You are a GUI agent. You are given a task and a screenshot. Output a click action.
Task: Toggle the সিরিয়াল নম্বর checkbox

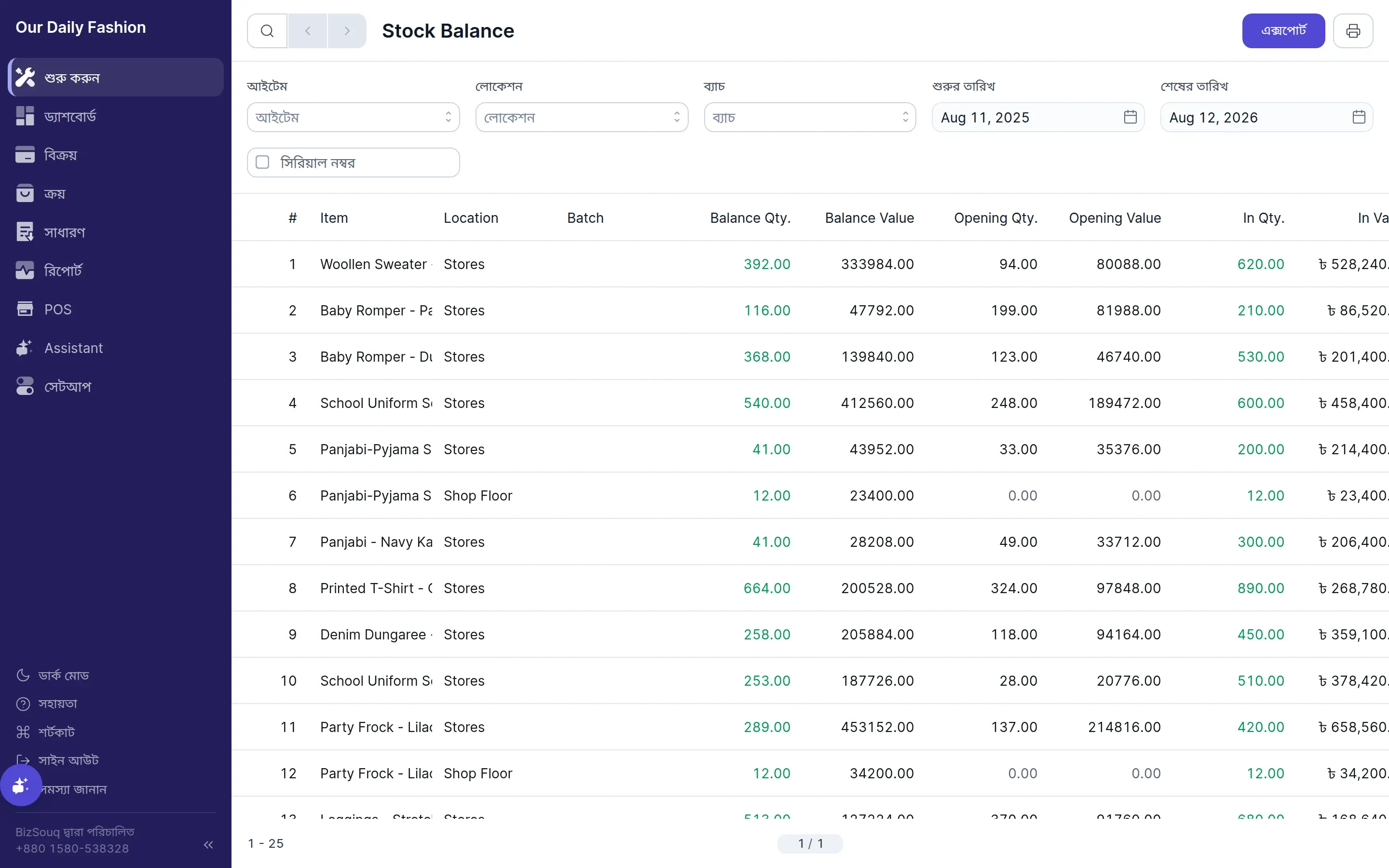pos(262,163)
